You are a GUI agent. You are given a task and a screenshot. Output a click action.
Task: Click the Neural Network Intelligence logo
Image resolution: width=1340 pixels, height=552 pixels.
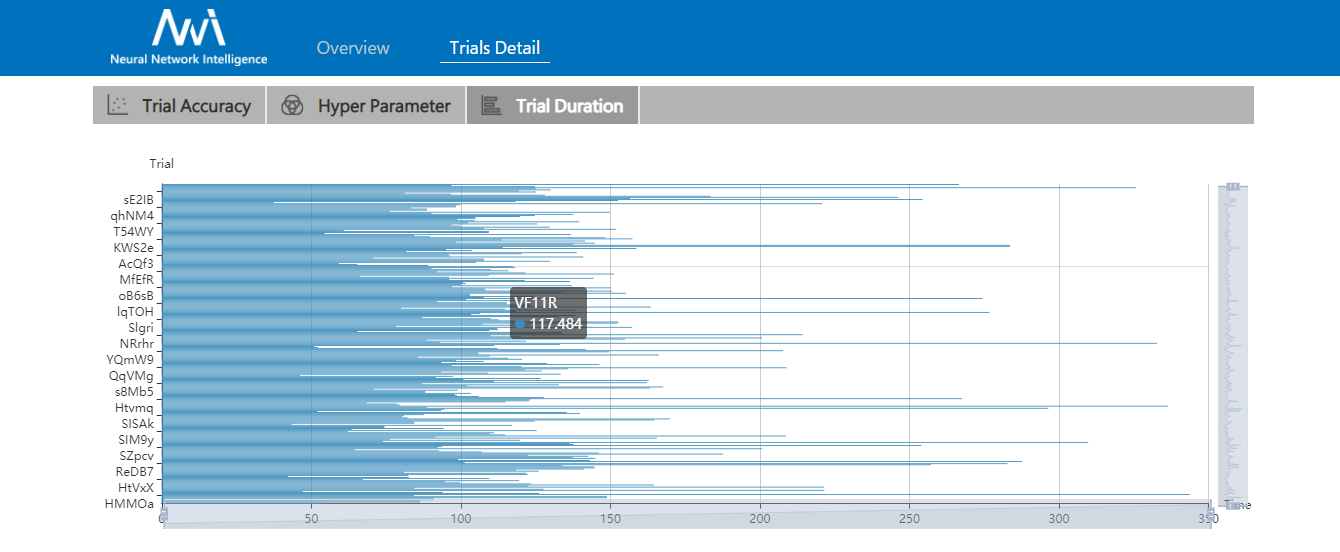pyautogui.click(x=189, y=37)
